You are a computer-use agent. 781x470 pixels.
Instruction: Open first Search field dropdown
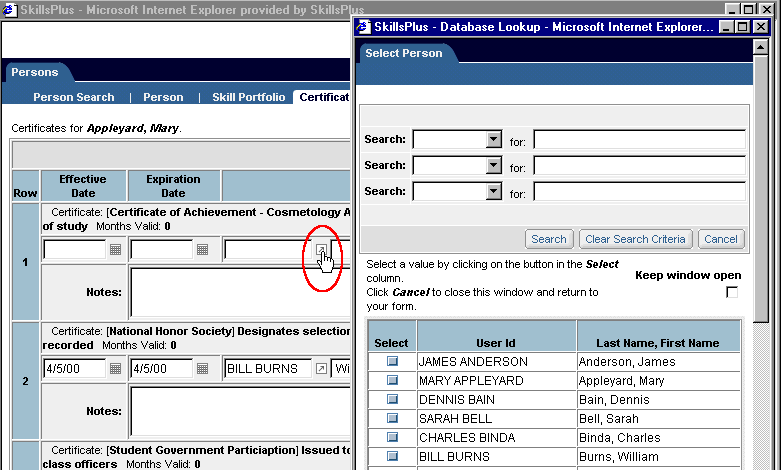coord(494,139)
